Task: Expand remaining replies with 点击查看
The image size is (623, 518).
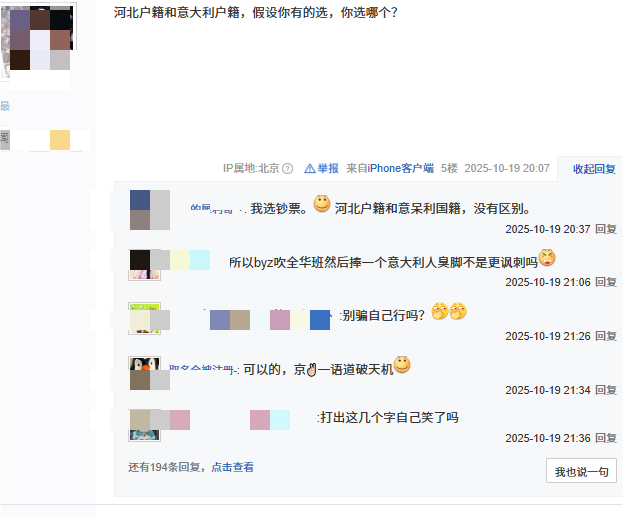Action: pos(232,467)
